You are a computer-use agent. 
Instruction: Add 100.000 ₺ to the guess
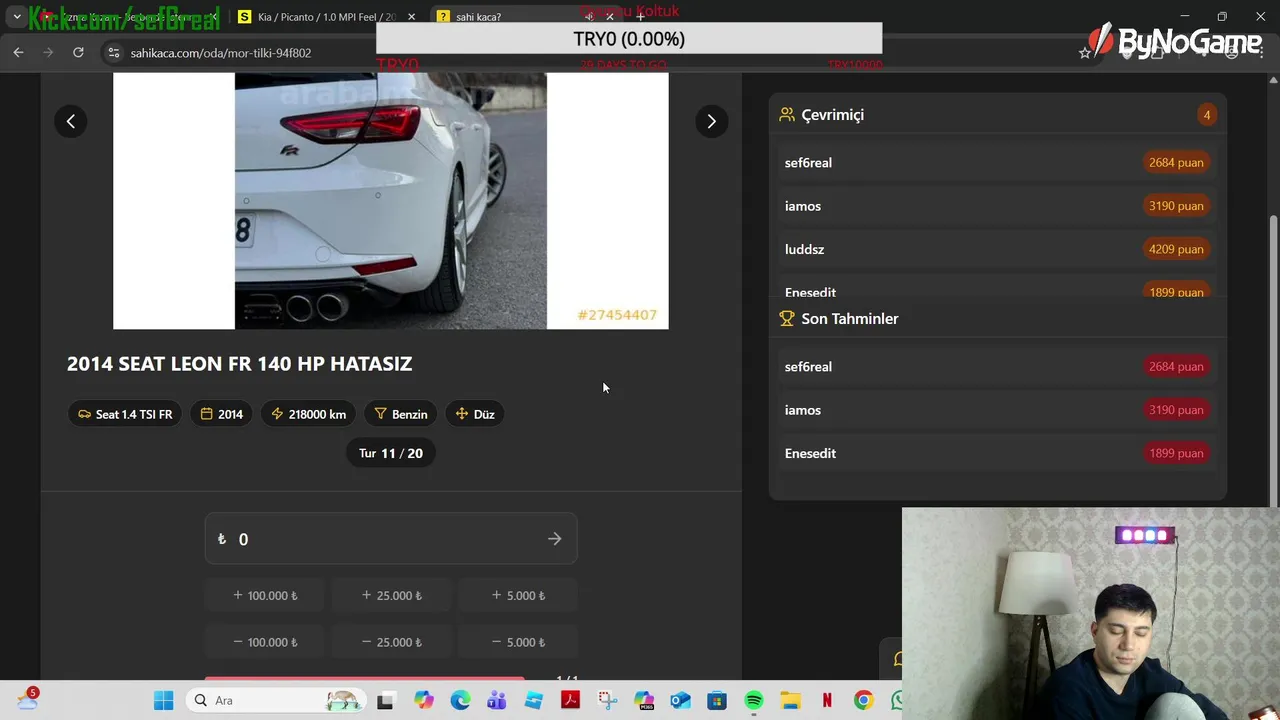point(265,595)
